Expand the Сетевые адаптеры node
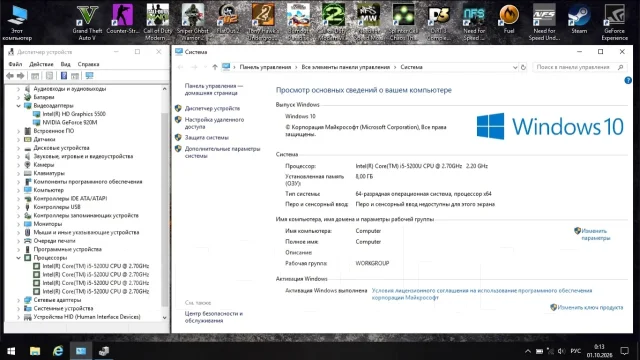 [18, 300]
